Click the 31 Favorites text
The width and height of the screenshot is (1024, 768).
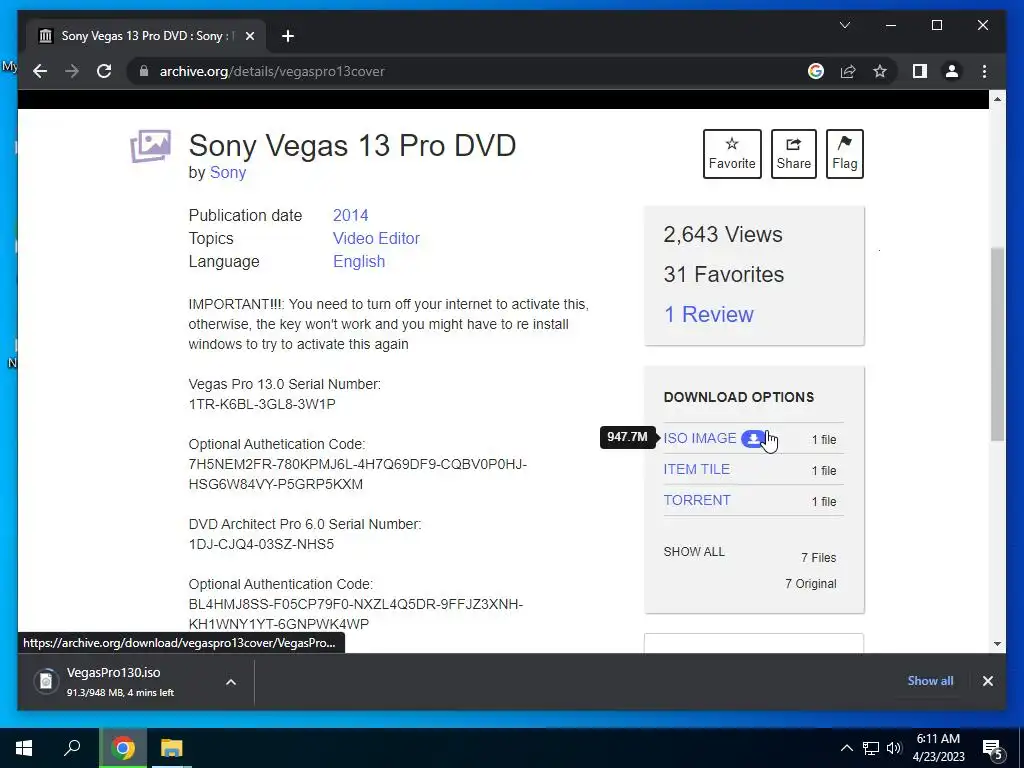[x=724, y=274]
